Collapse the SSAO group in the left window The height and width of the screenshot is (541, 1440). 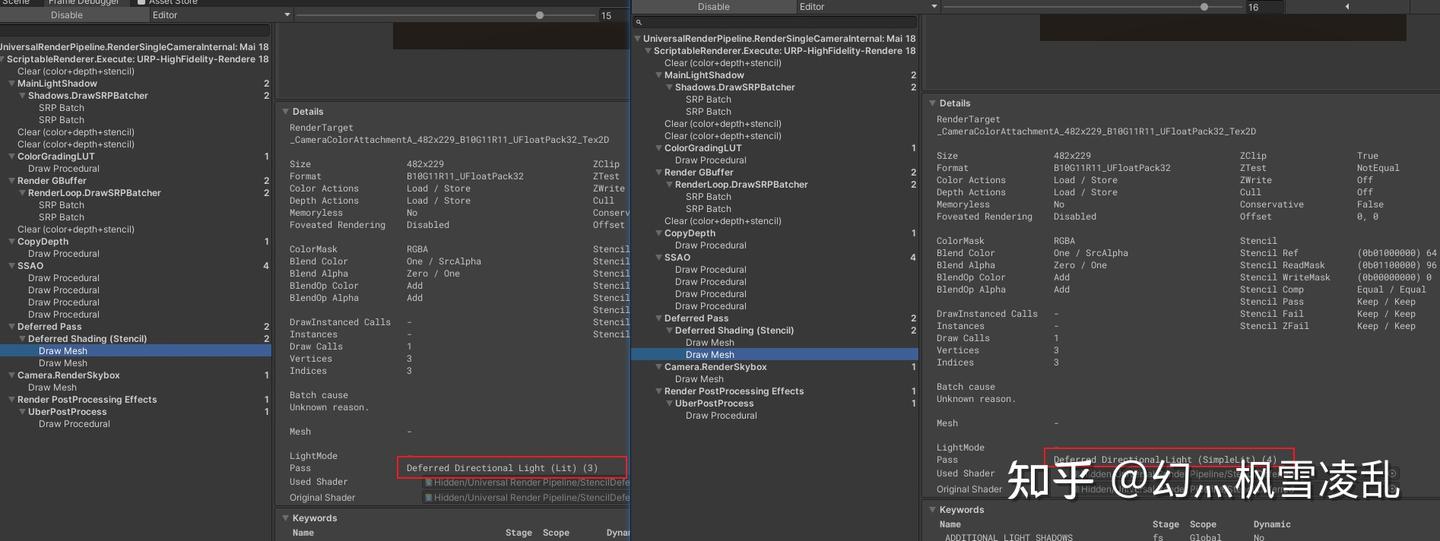12,266
